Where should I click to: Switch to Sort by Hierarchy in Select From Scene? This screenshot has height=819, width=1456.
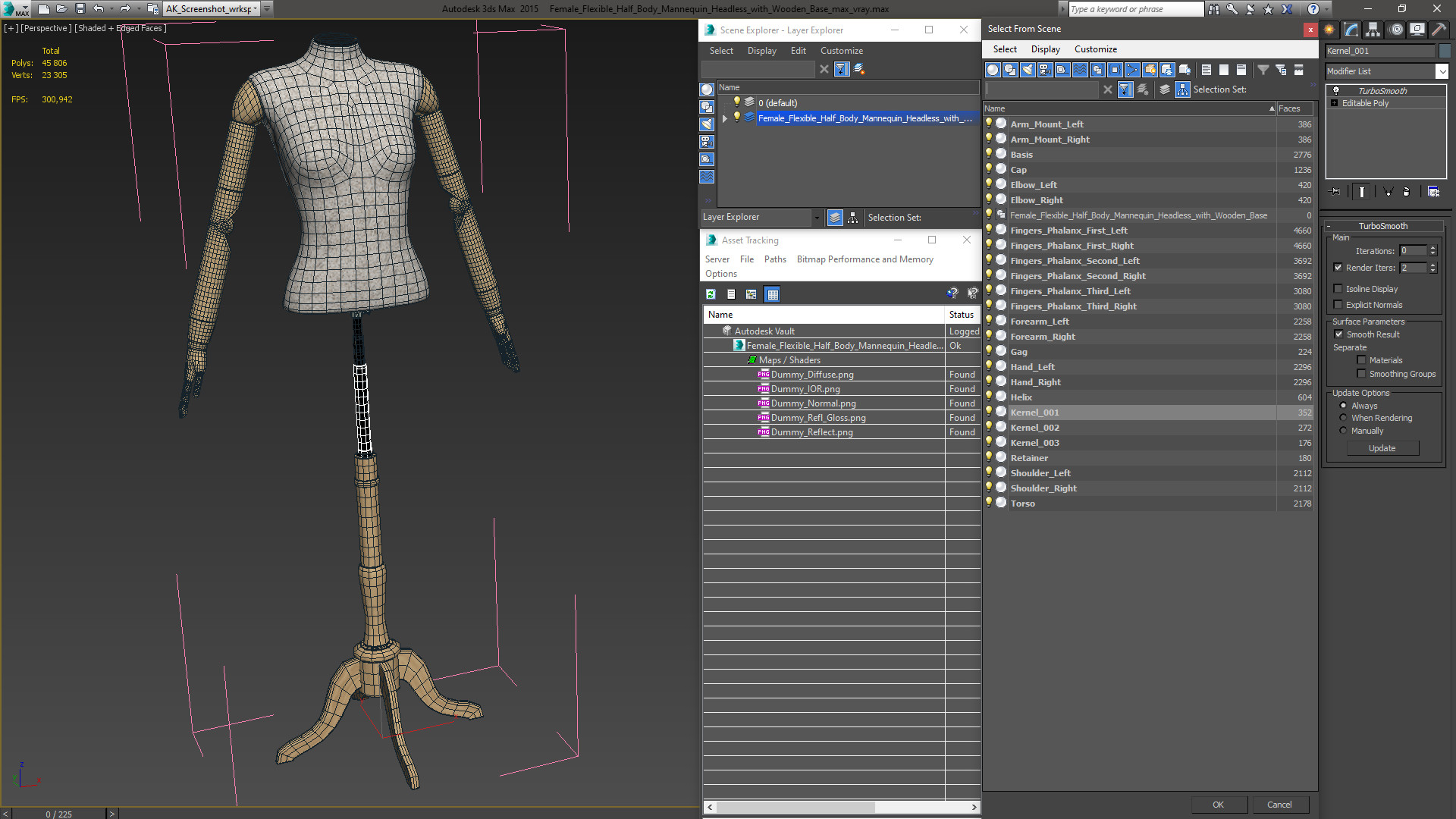pyautogui.click(x=1183, y=89)
